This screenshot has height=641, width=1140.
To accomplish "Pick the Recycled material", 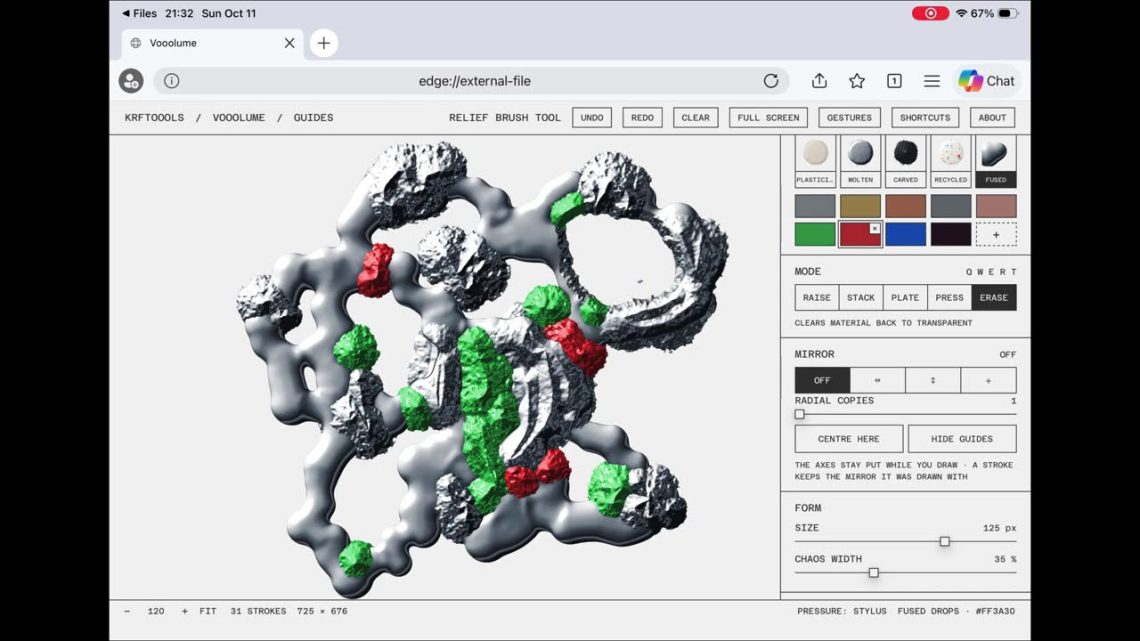I will (951, 161).
